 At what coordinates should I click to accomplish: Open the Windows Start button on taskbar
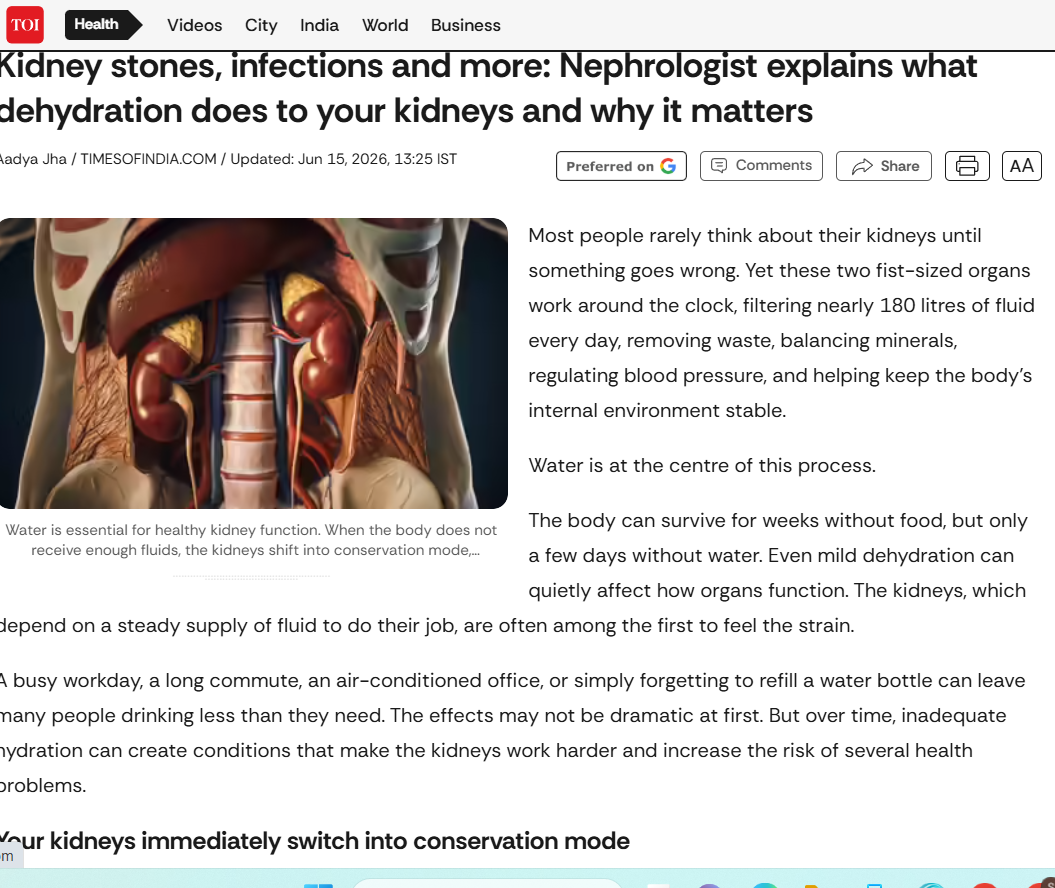coord(318,885)
